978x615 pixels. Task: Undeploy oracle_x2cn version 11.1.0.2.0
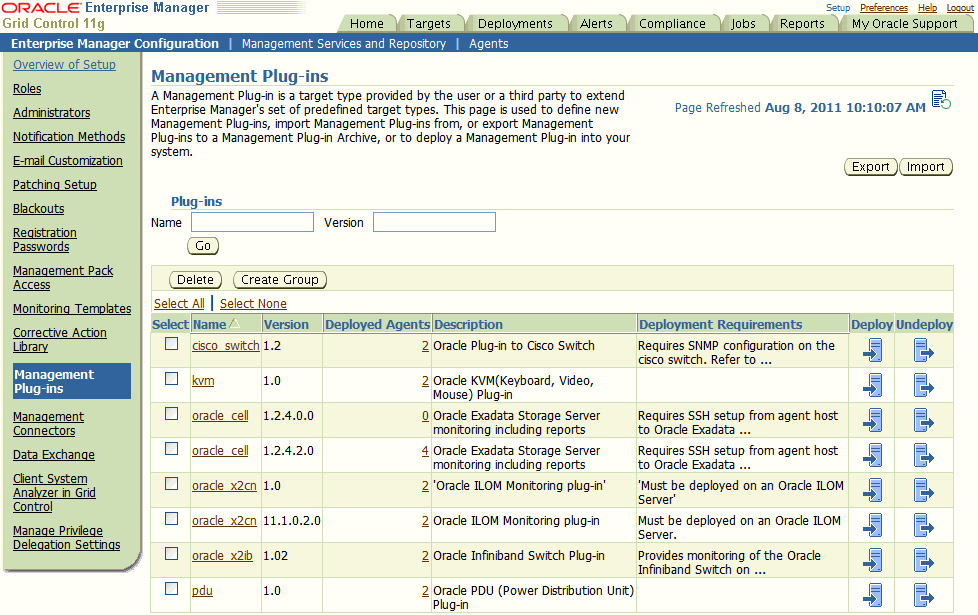pyautogui.click(x=924, y=525)
